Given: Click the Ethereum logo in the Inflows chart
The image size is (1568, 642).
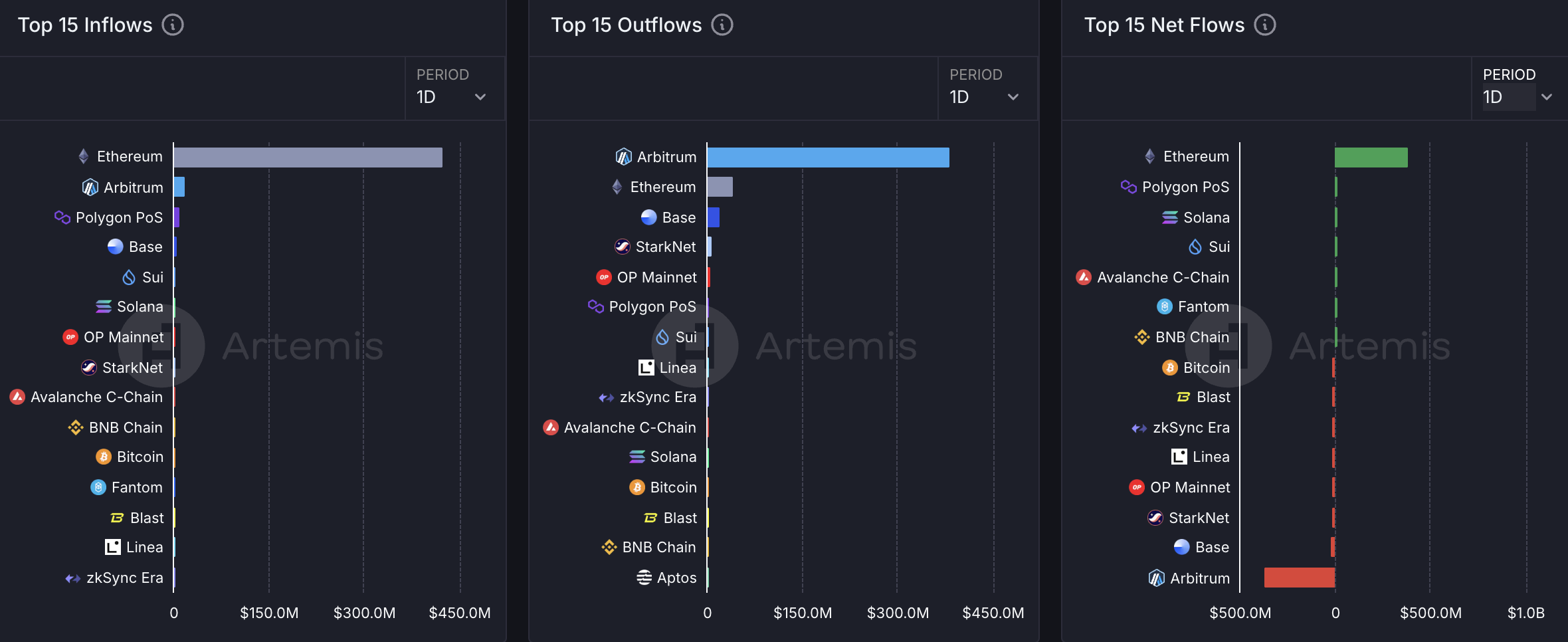Looking at the screenshot, I should pyautogui.click(x=84, y=157).
